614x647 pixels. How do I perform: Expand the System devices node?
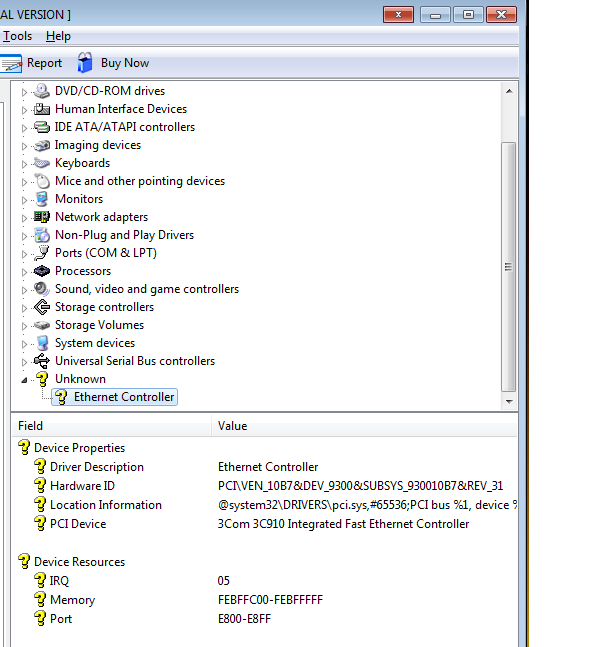point(24,344)
